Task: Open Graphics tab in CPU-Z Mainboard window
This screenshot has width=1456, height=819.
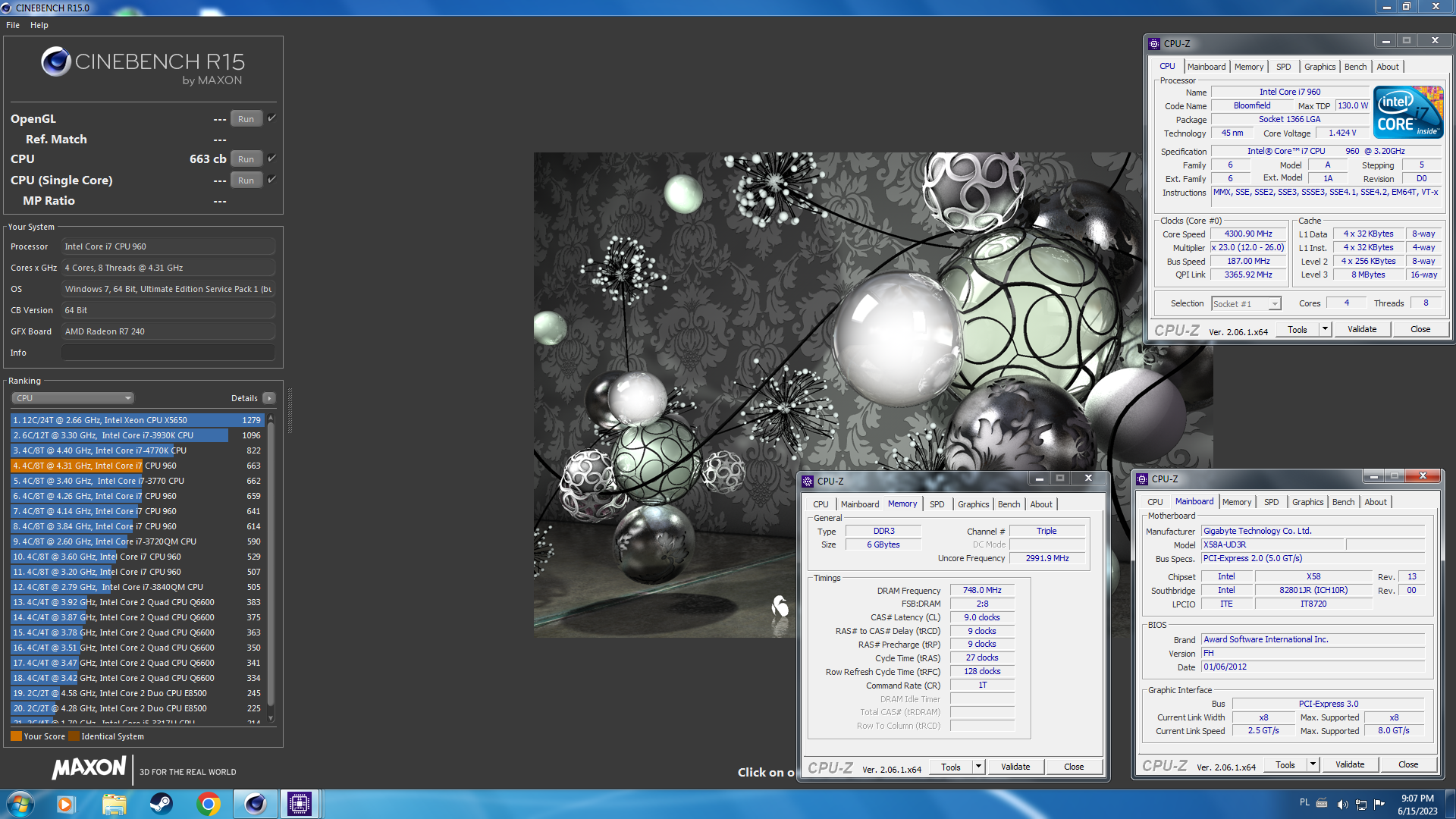Action: coord(1307,502)
